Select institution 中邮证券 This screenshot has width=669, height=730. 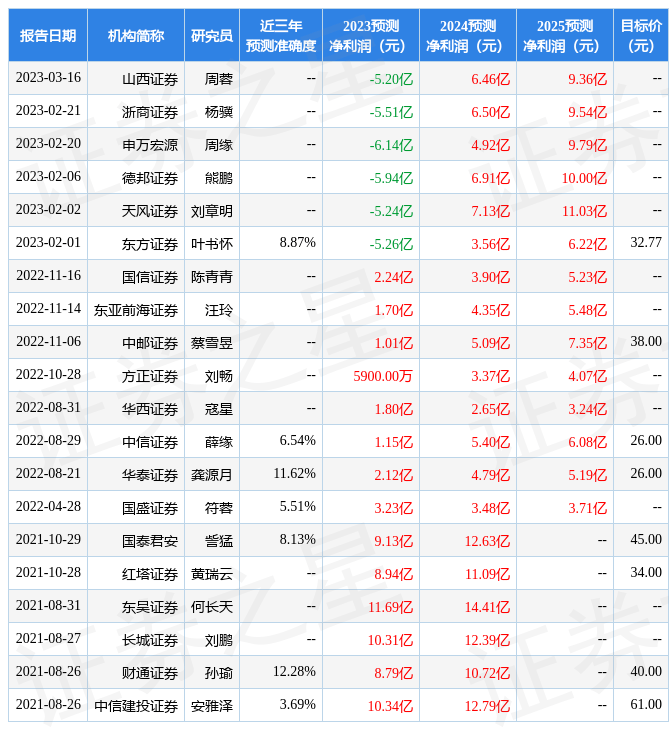[150, 344]
